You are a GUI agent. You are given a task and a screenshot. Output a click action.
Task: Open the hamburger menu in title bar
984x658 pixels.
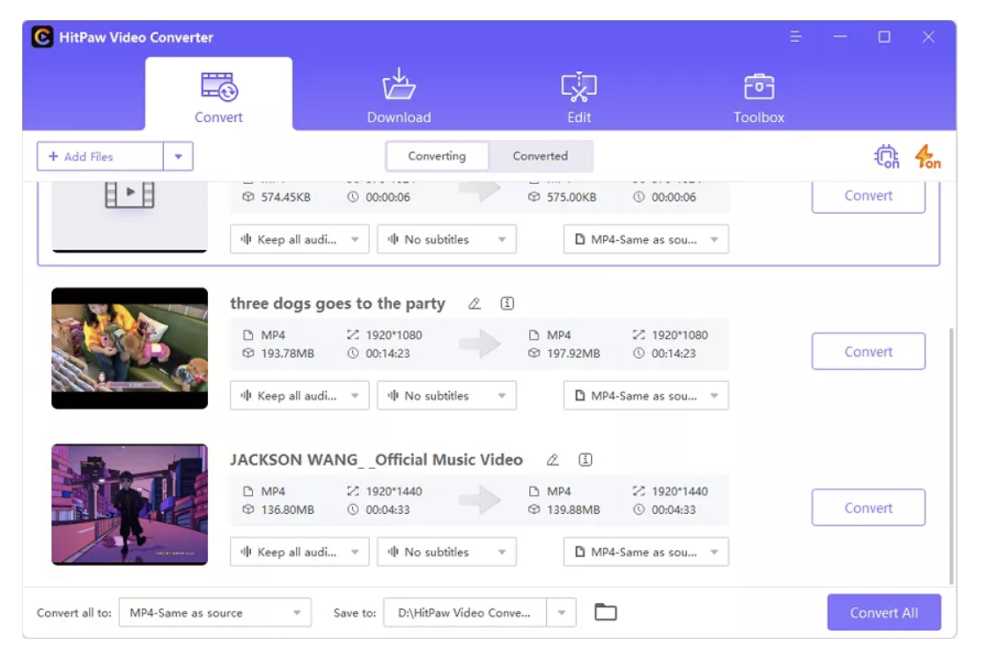coord(796,37)
